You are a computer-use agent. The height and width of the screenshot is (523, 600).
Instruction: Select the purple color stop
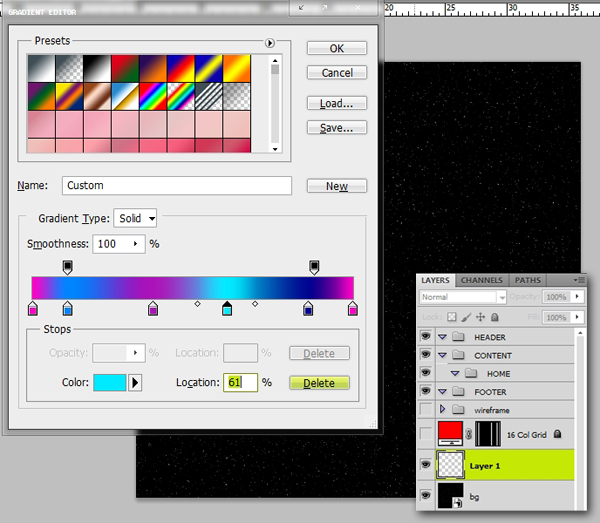tap(153, 308)
